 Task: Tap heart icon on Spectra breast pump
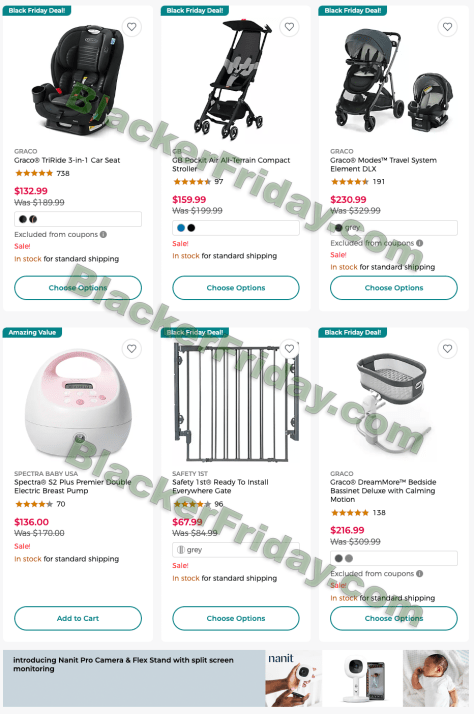coord(132,349)
